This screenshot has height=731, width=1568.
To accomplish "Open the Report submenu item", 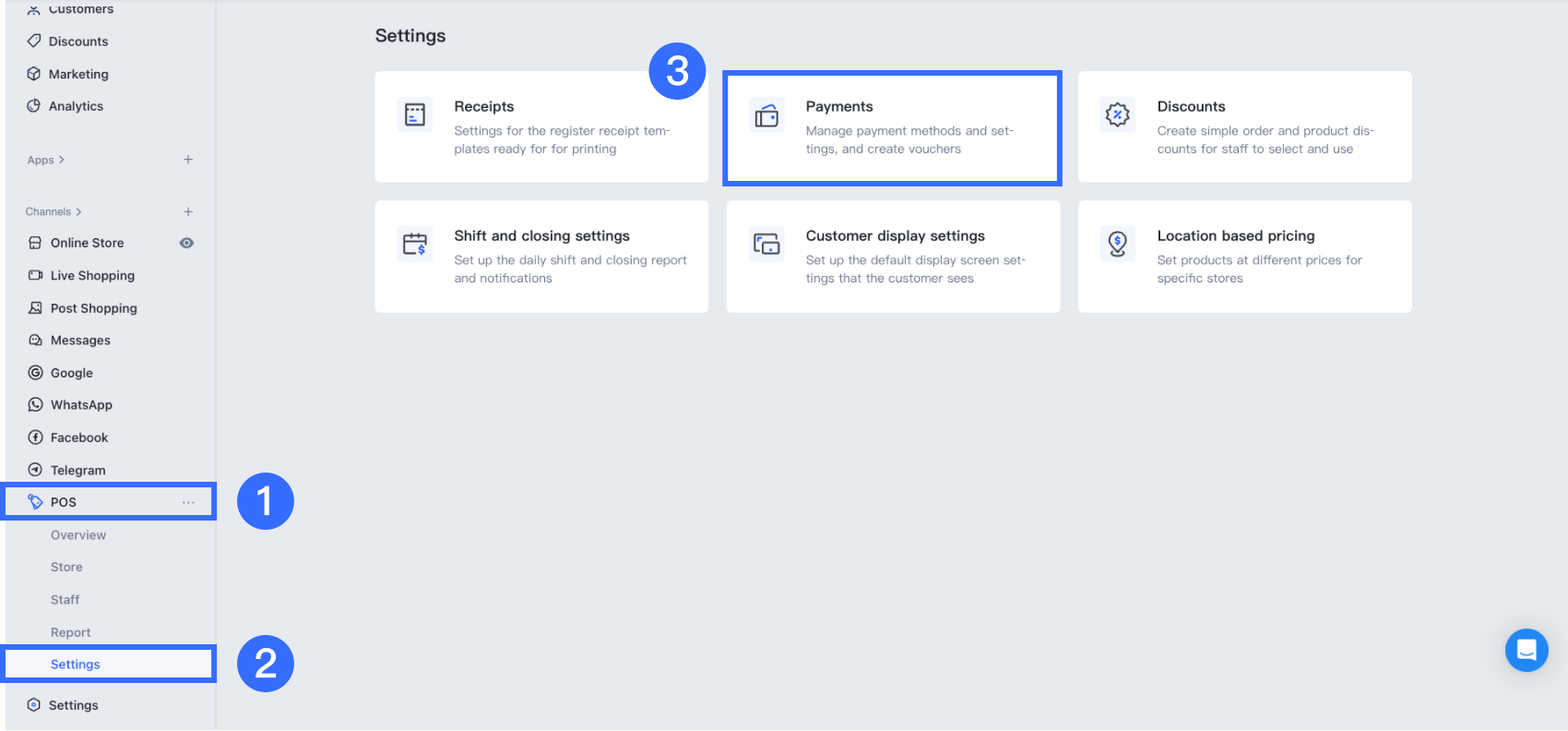I will (x=71, y=632).
